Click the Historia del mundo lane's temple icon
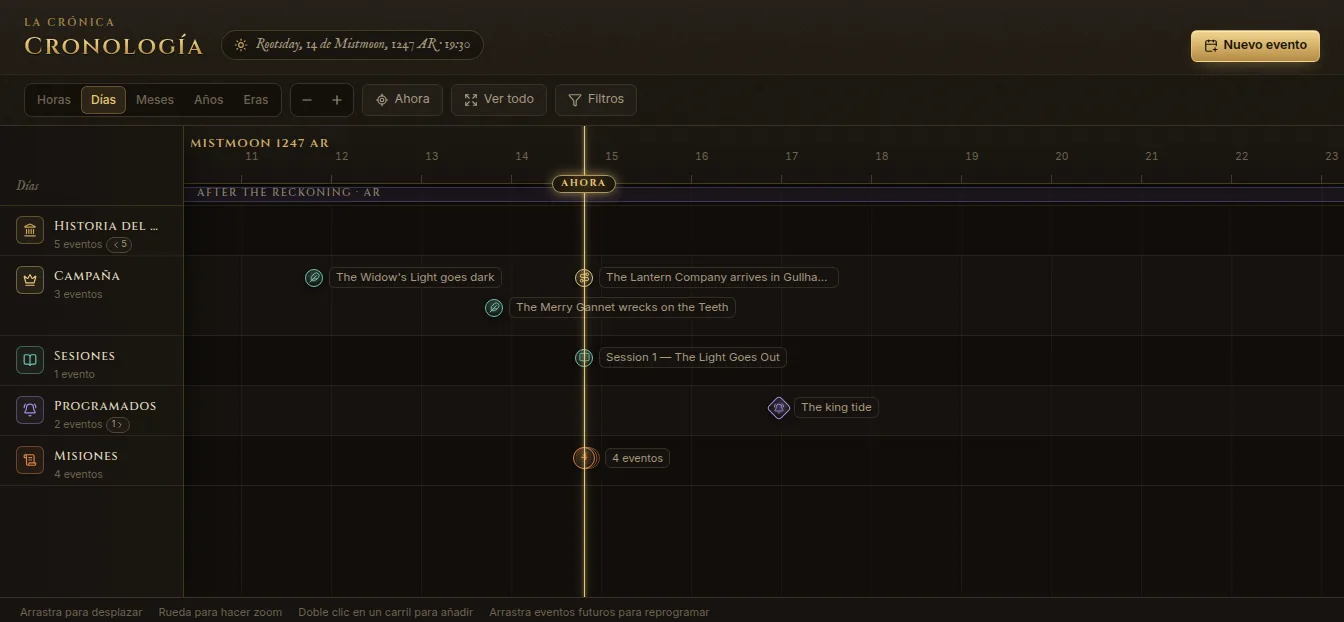 pyautogui.click(x=30, y=231)
